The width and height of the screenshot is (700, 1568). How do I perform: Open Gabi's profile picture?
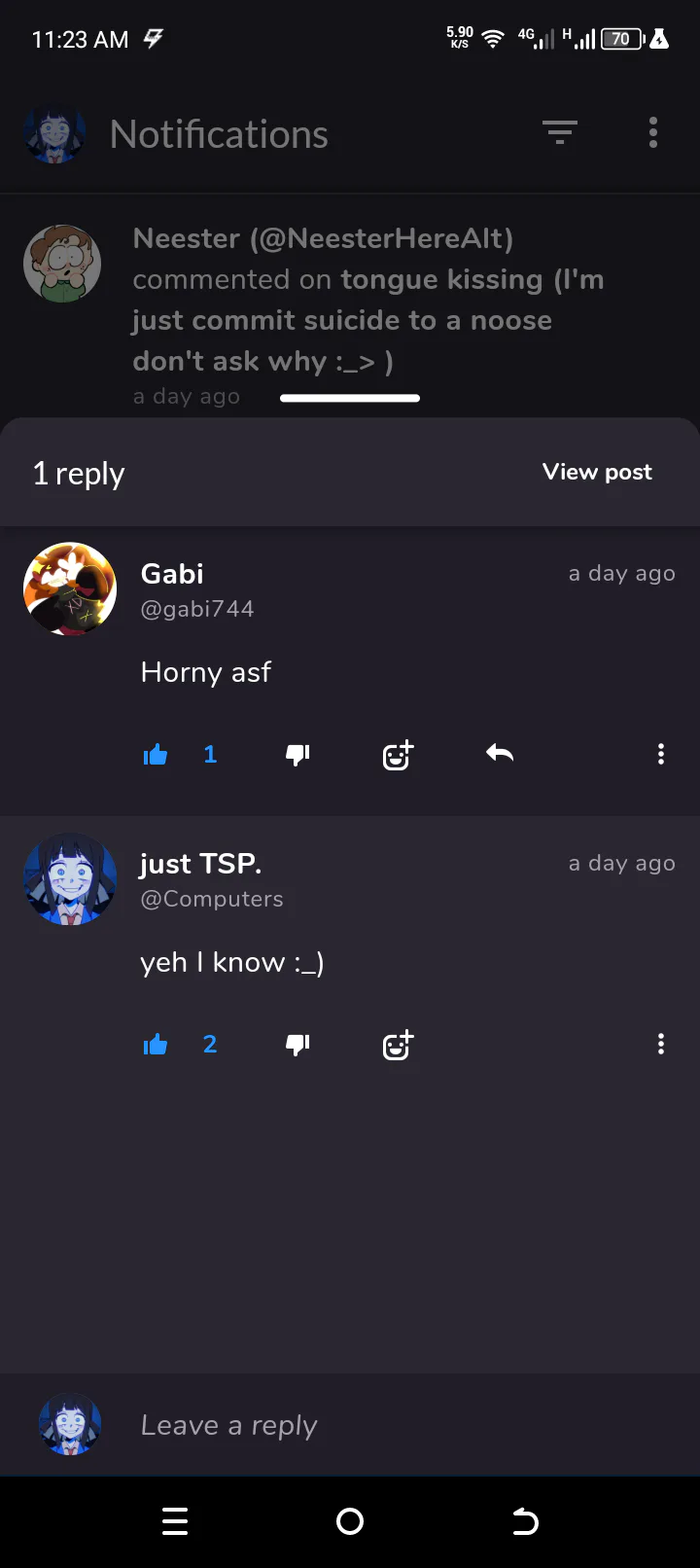coord(70,588)
